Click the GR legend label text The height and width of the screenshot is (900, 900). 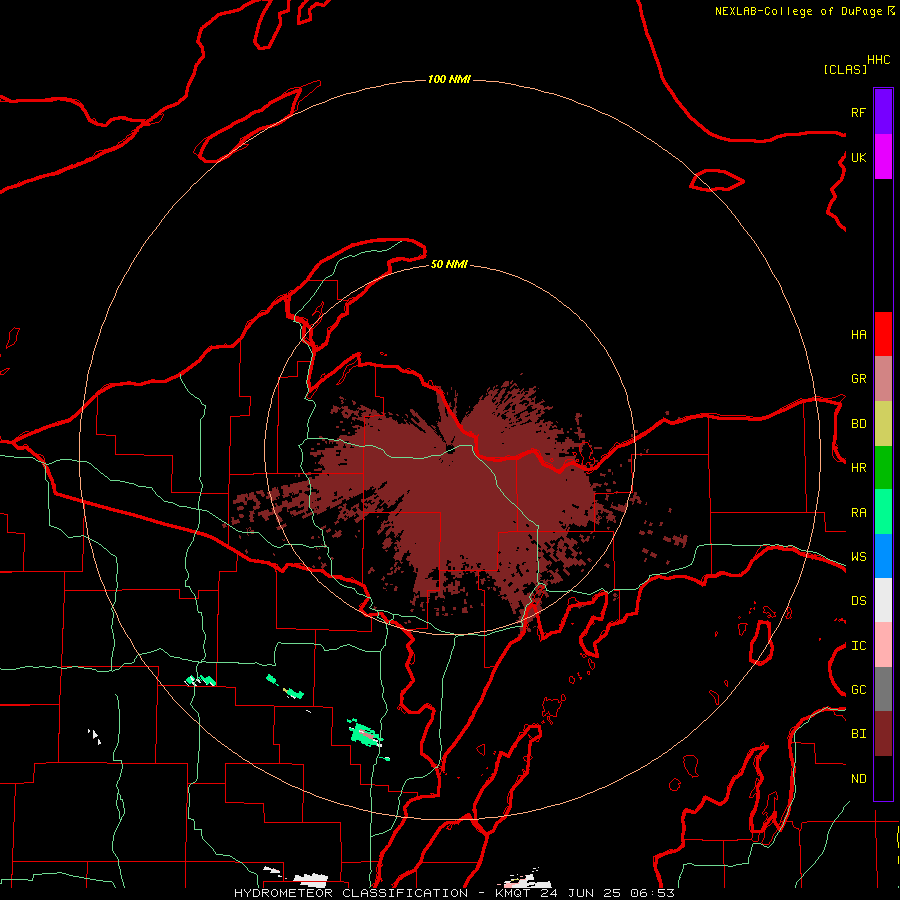tap(858, 379)
